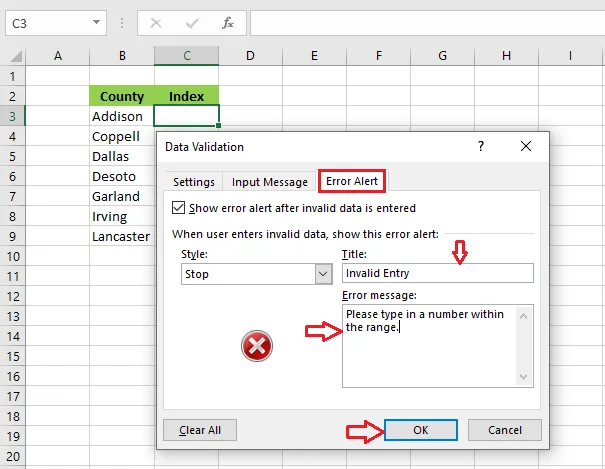This screenshot has width=605, height=469.
Task: Select row 20 header
Action: pyautogui.click(x=13, y=456)
